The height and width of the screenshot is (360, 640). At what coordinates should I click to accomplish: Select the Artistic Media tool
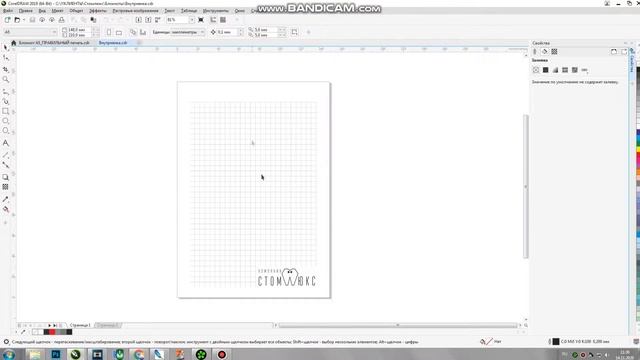point(6,101)
